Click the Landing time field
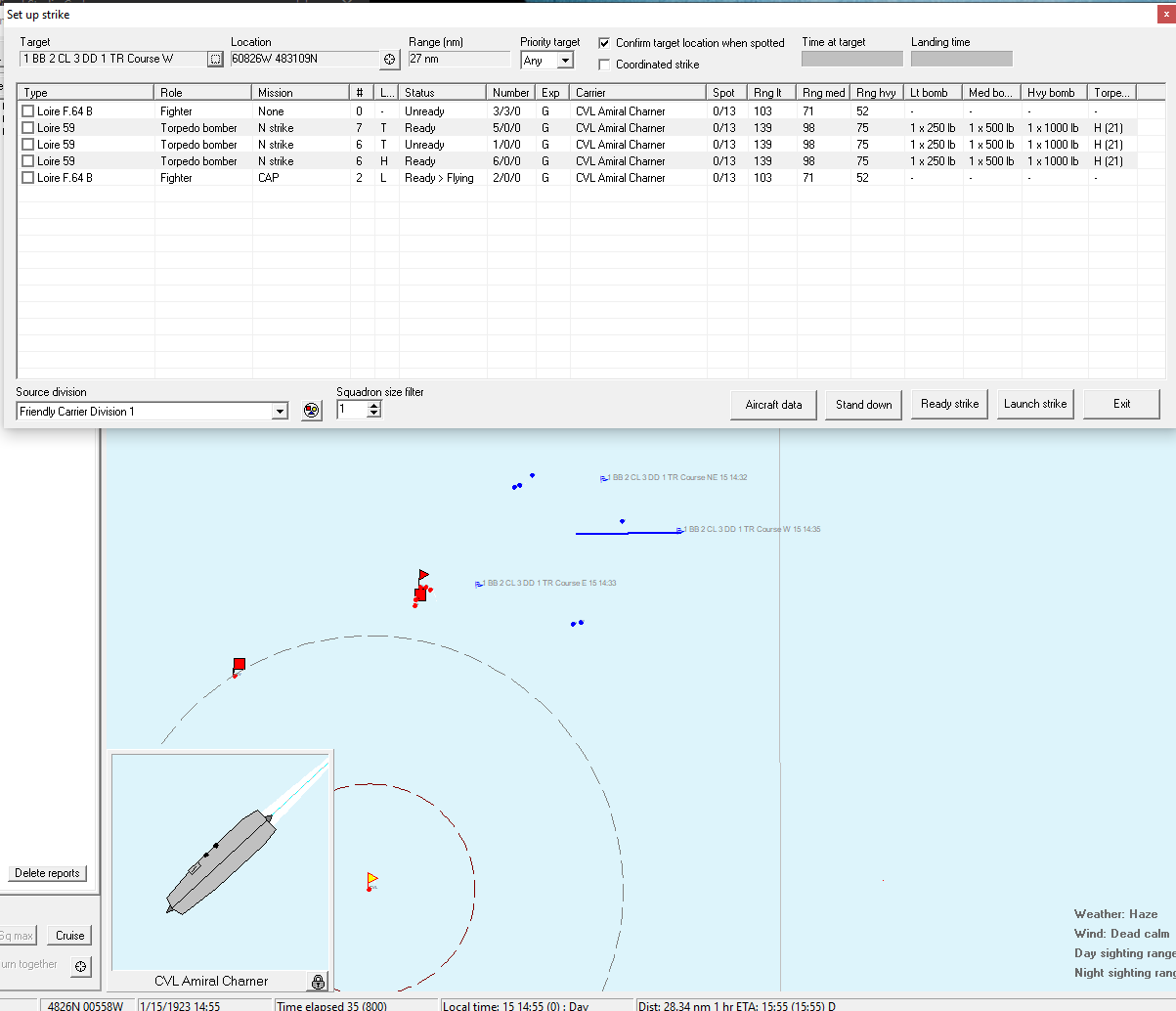Image resolution: width=1176 pixels, height=1011 pixels. point(962,59)
